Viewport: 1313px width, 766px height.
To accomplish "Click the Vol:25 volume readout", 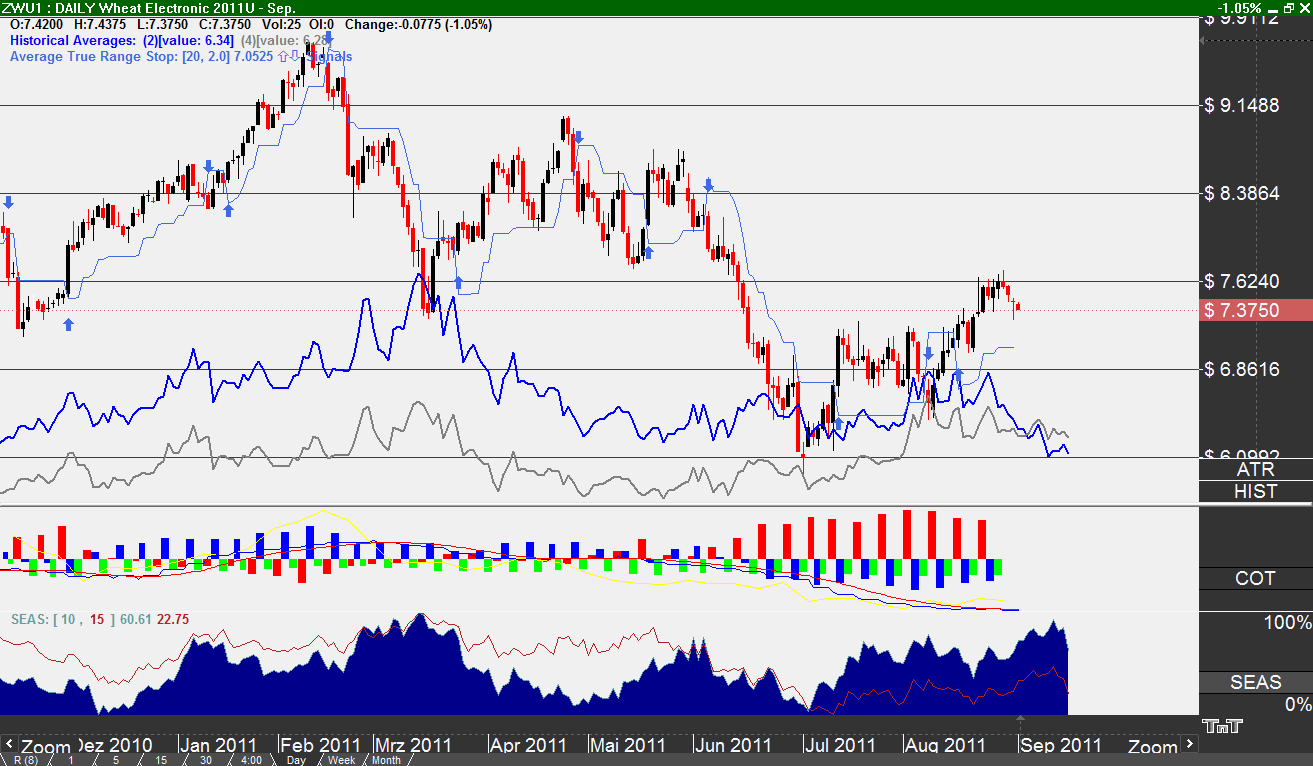I will tap(283, 24).
